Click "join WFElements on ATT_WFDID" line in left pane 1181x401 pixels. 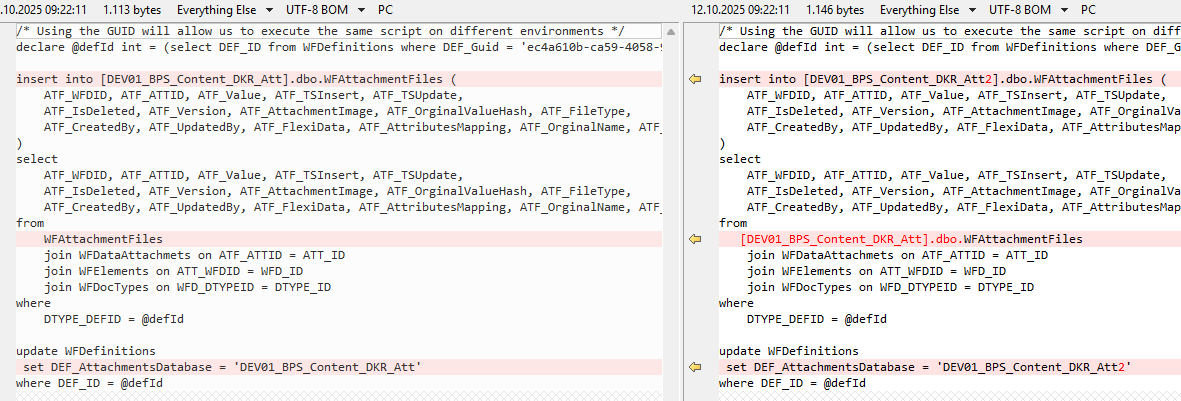174,271
